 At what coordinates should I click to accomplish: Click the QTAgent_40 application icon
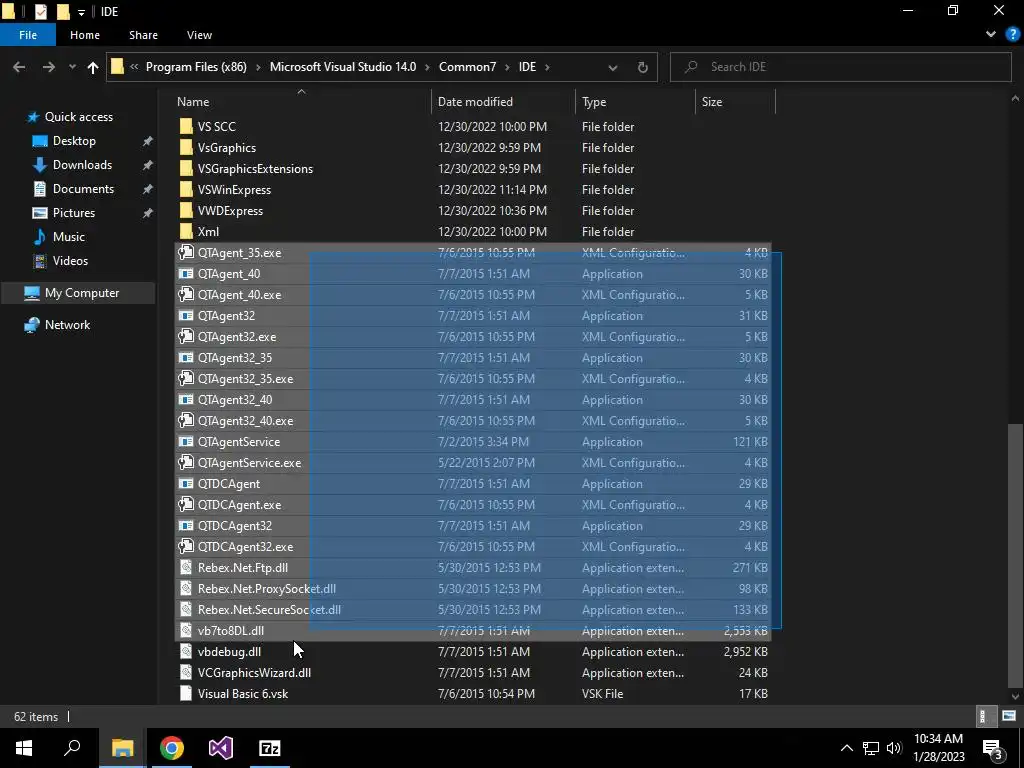(x=186, y=274)
